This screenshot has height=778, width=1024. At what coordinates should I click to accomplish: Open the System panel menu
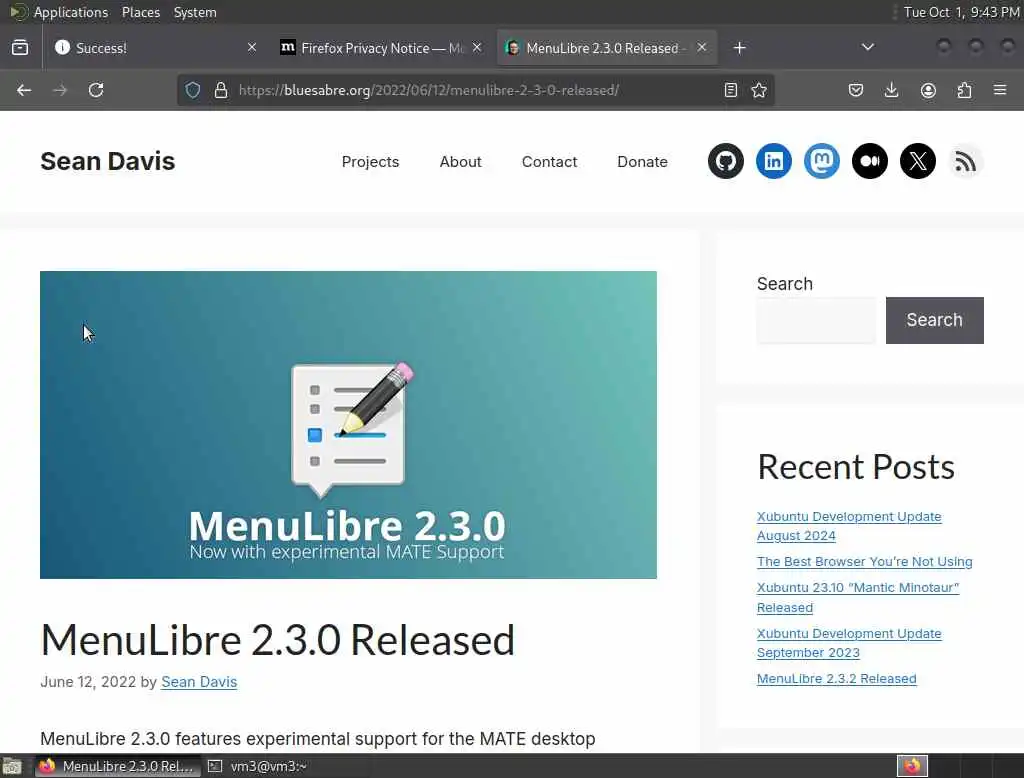(195, 12)
